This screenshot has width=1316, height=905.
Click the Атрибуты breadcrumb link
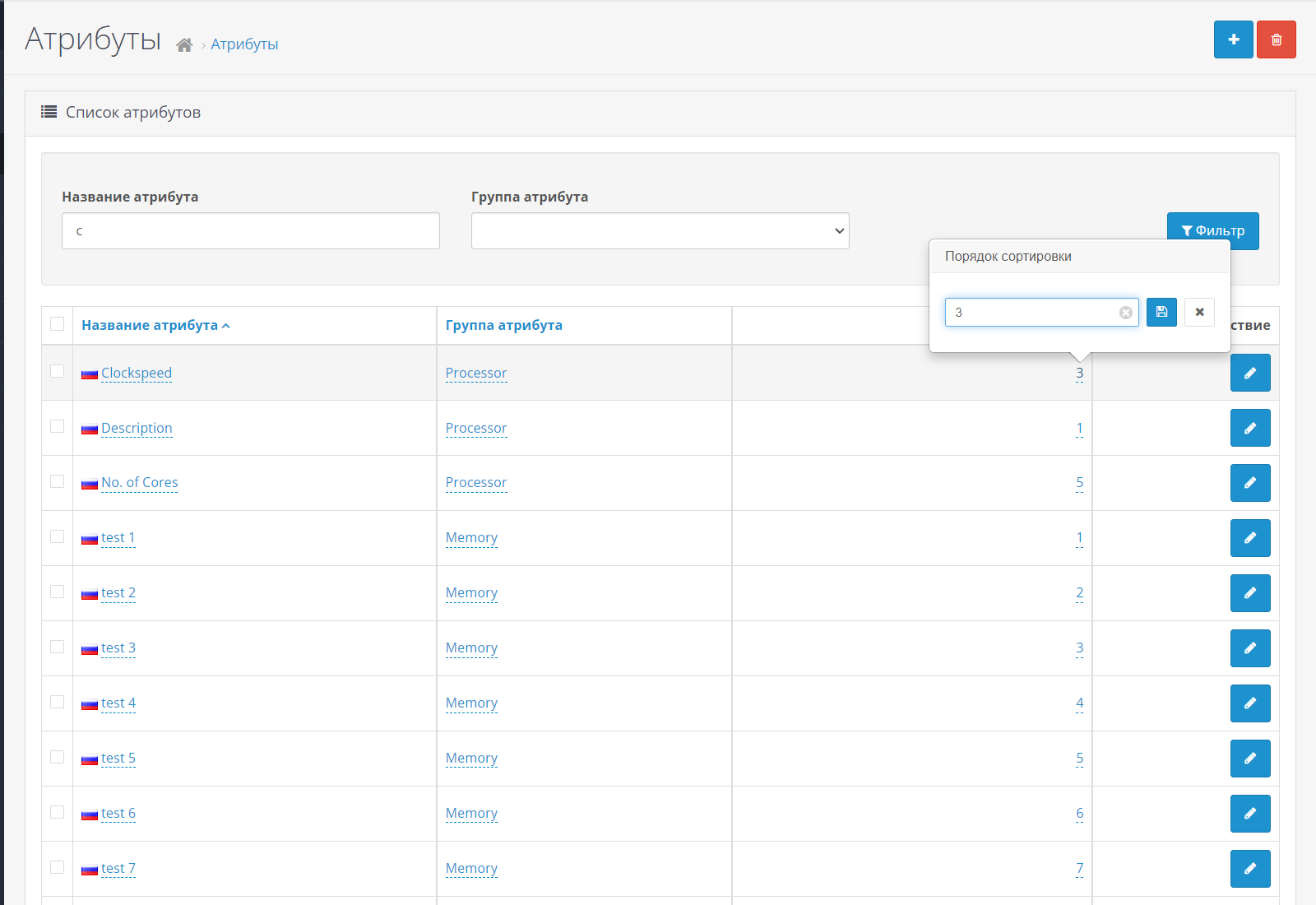[x=244, y=44]
